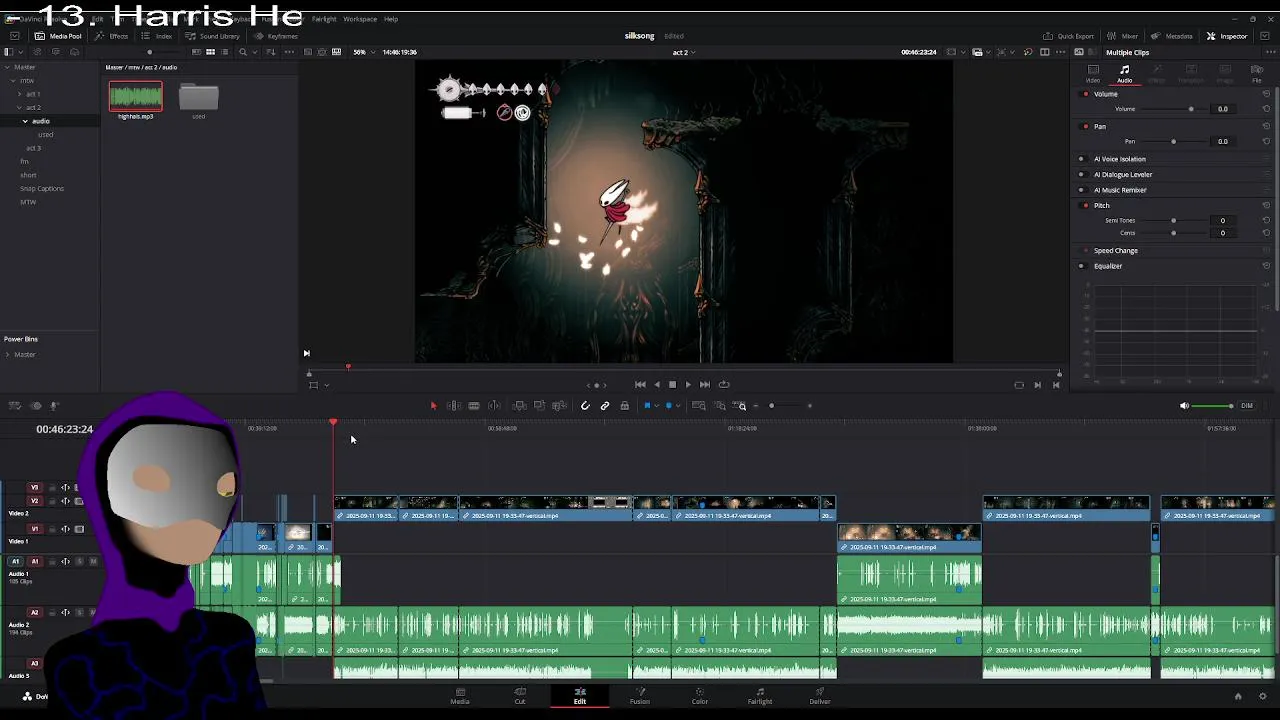Toggle timeline Snapping magnet icon
This screenshot has height=720, width=1280.
[585, 406]
